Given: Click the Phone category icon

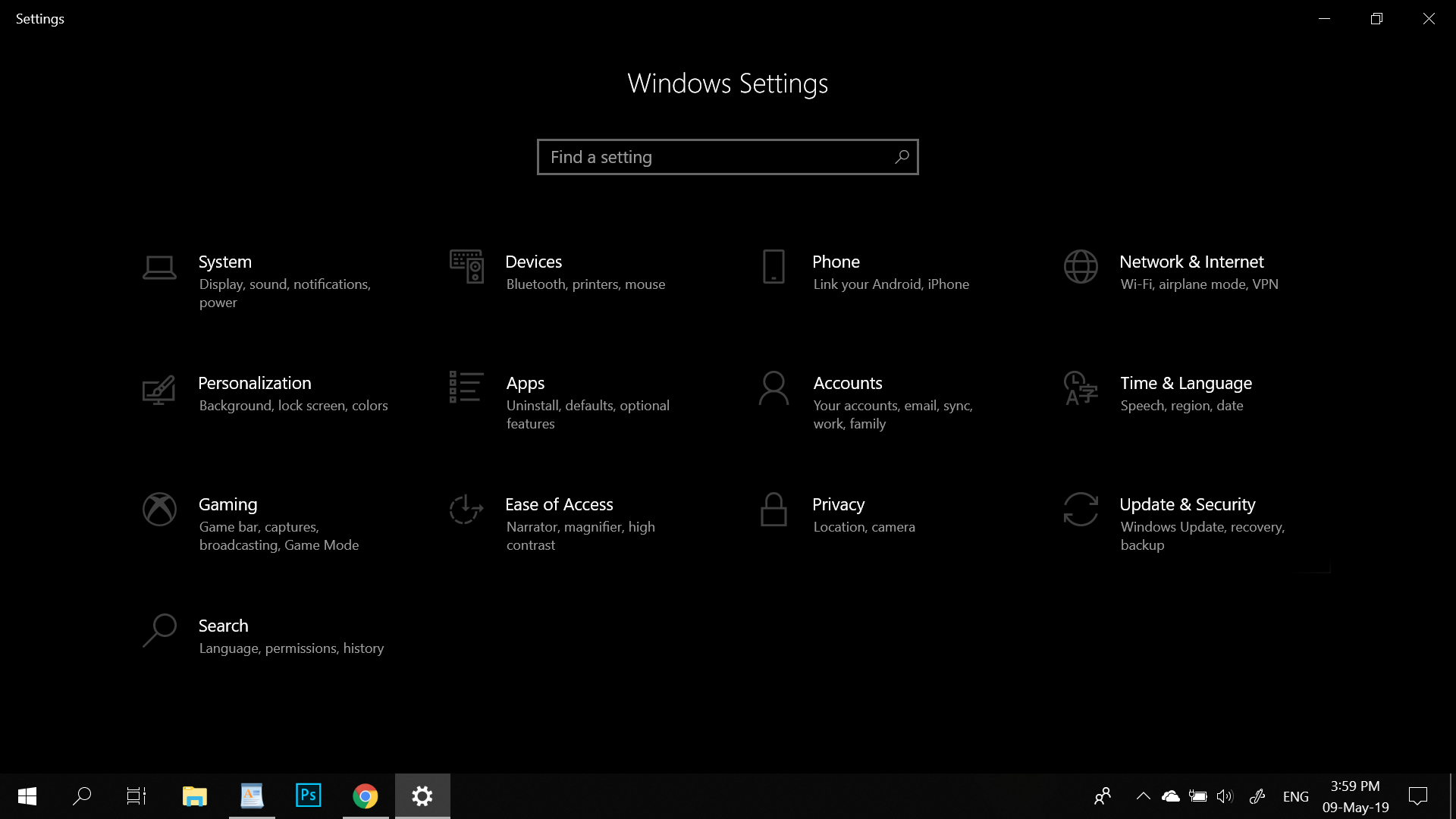Looking at the screenshot, I should (773, 266).
